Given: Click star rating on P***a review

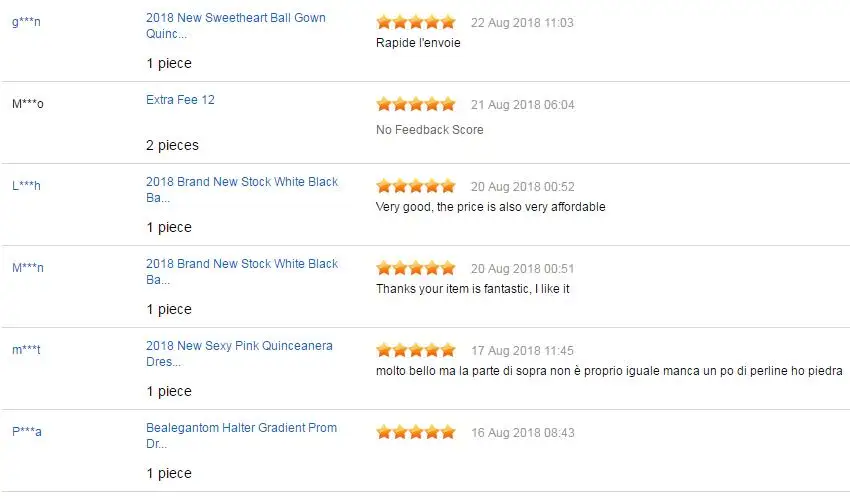Looking at the screenshot, I should [x=415, y=432].
